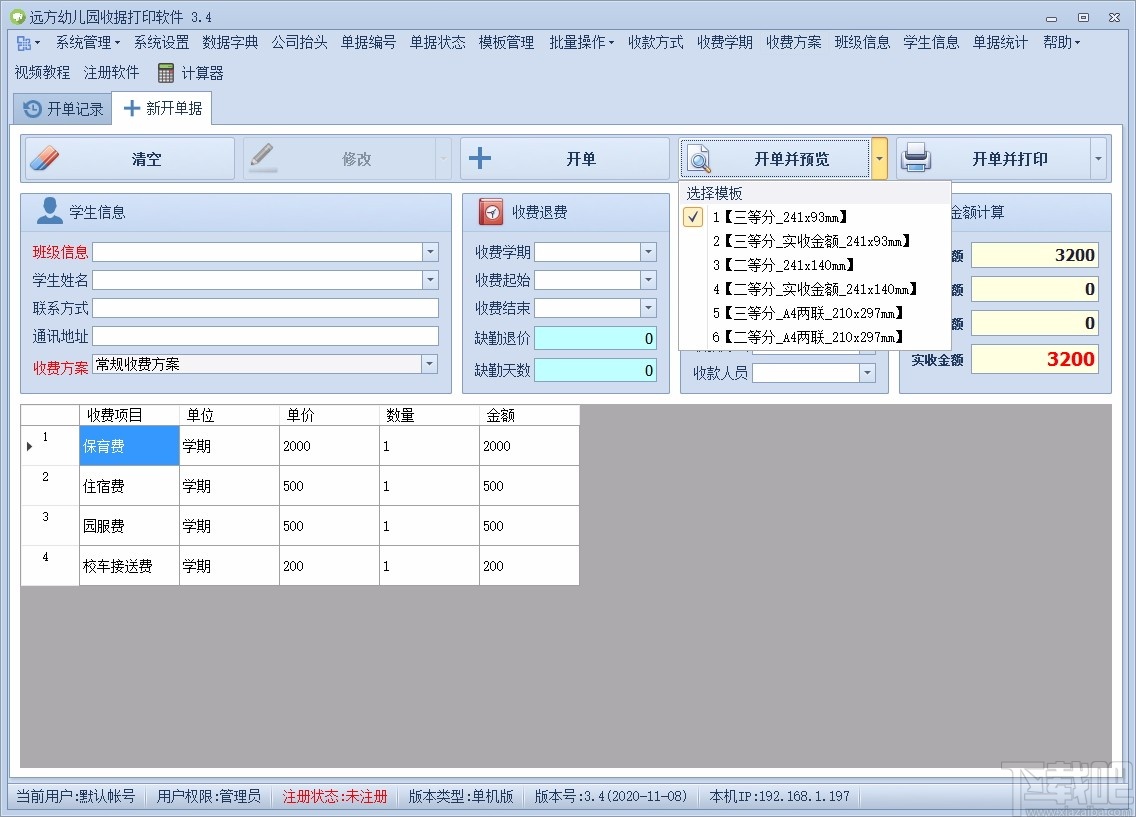
Task: Open the 批量操作 menu
Action: [x=581, y=43]
